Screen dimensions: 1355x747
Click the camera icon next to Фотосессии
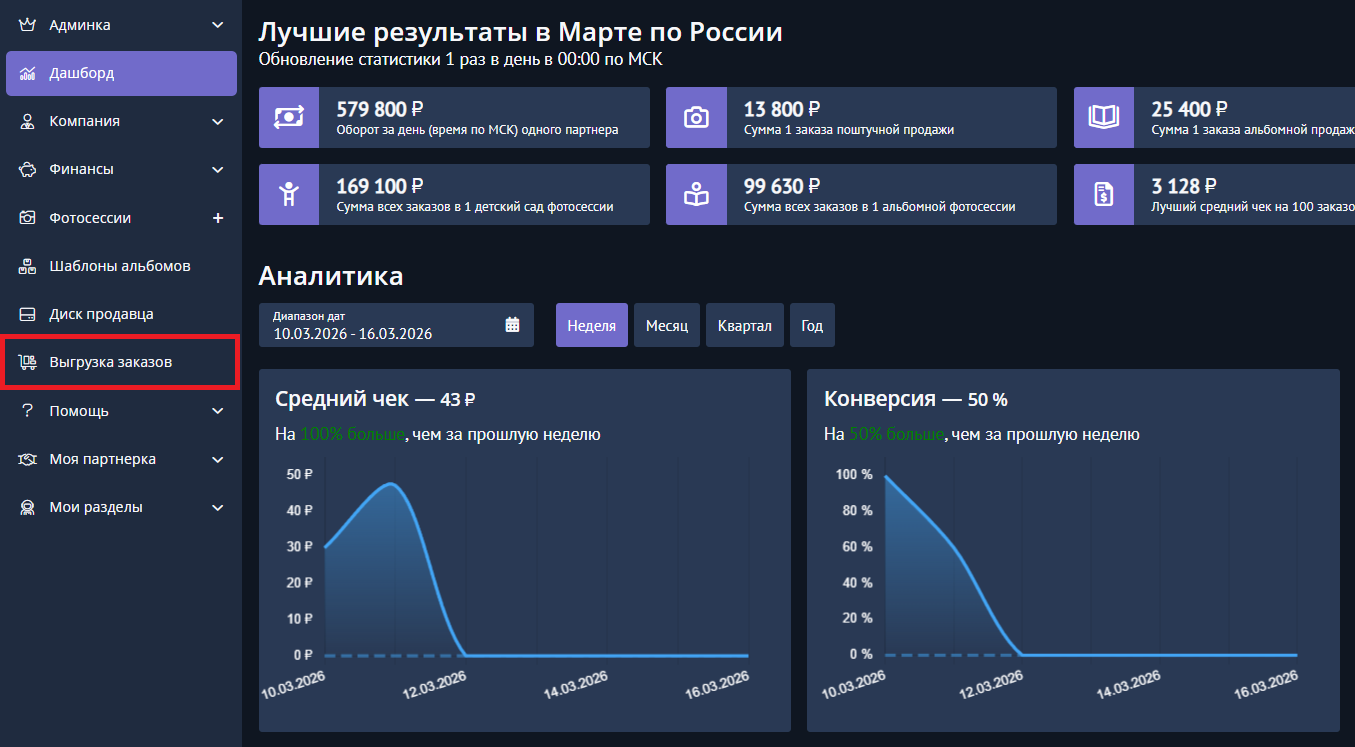[27, 218]
